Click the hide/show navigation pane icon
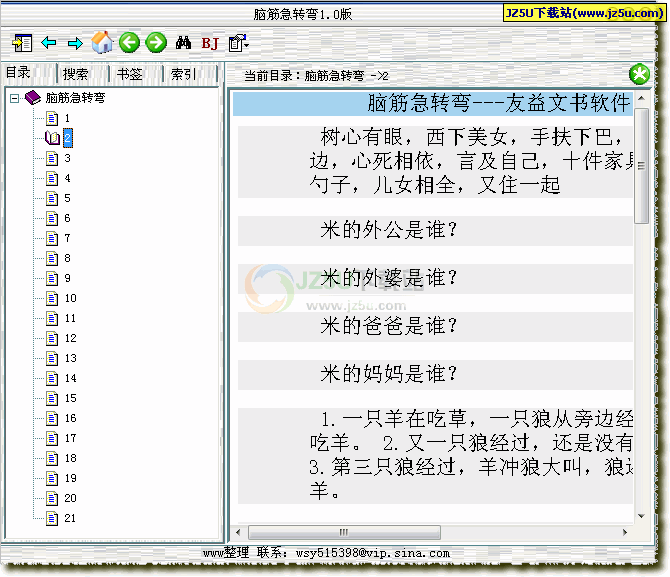 (x=22, y=43)
